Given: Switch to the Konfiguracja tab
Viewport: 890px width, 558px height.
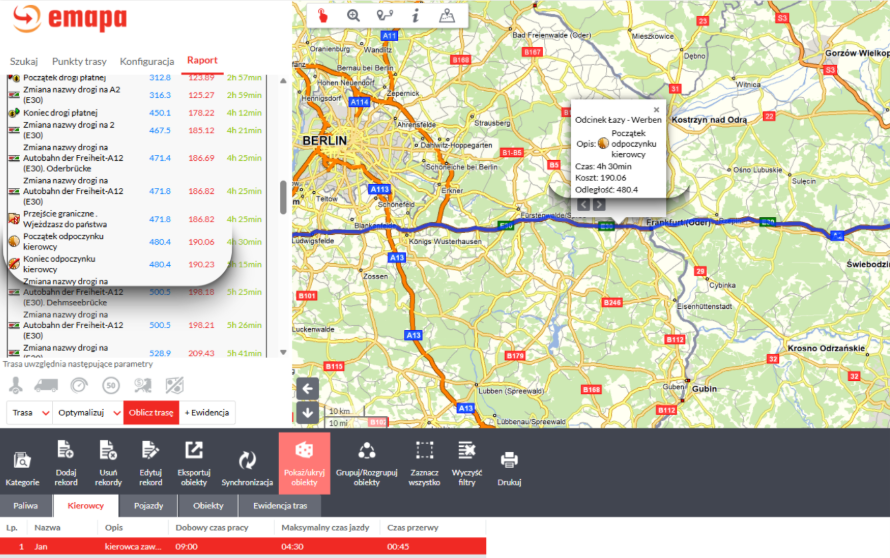Looking at the screenshot, I should point(147,61).
